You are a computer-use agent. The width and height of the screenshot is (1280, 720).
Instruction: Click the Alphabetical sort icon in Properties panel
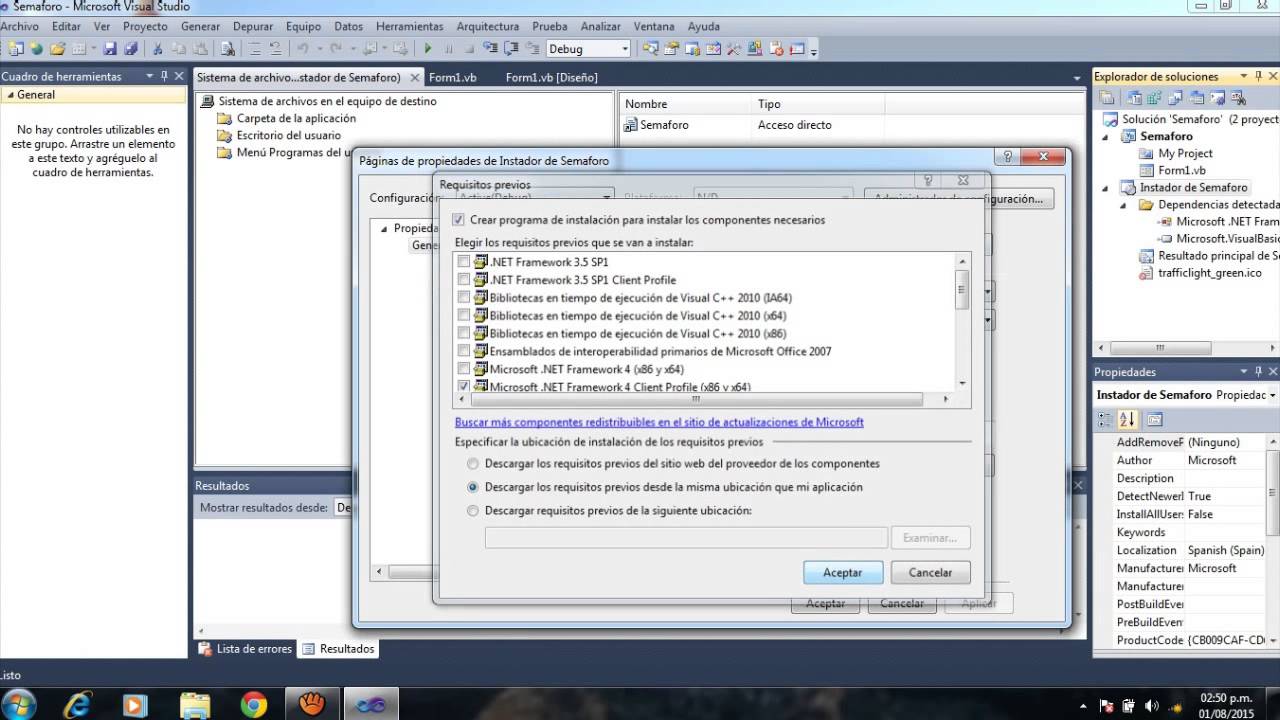[1127, 420]
